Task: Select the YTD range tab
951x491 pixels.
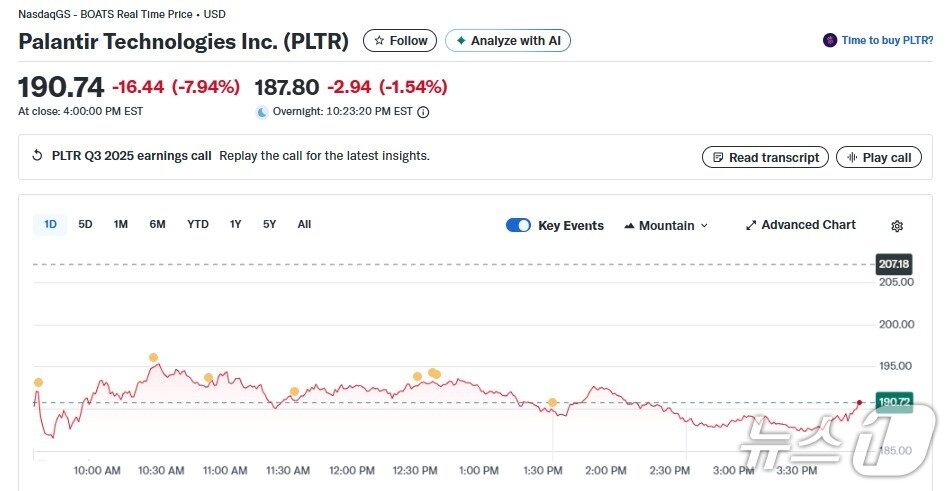Action: tap(198, 225)
